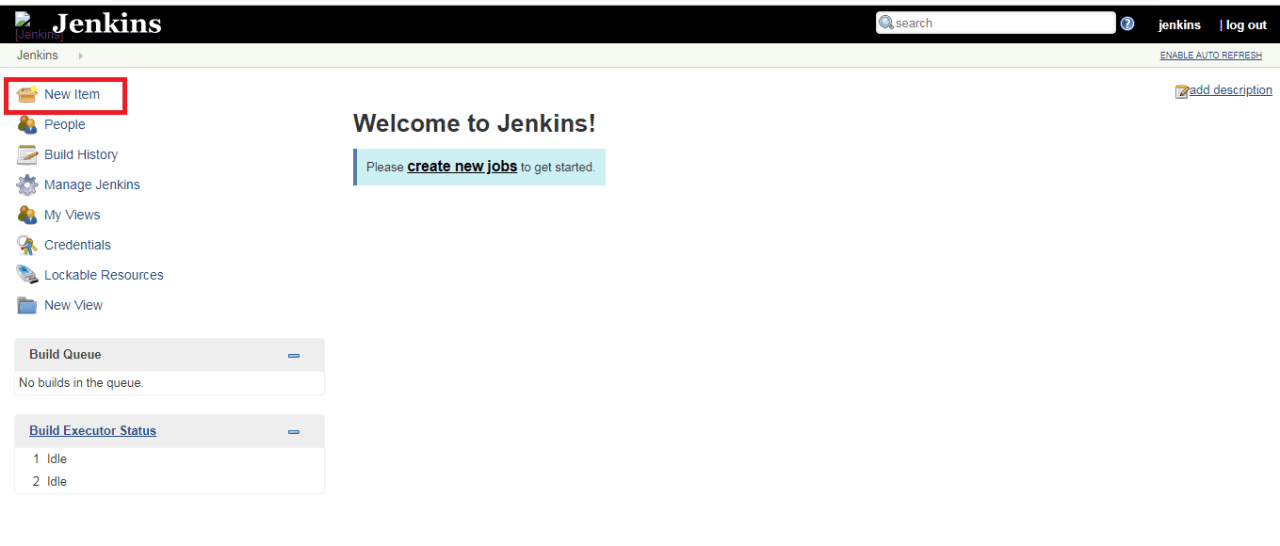
Task: Click the Build Queue panel title
Action: 65,354
